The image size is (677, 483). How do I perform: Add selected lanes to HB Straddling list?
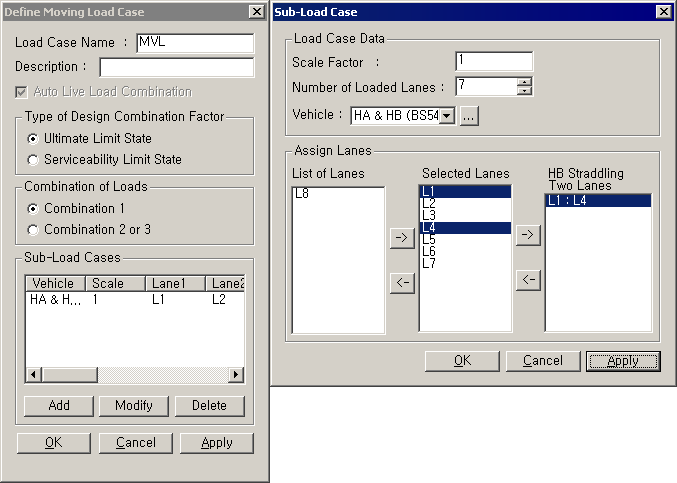[x=528, y=235]
